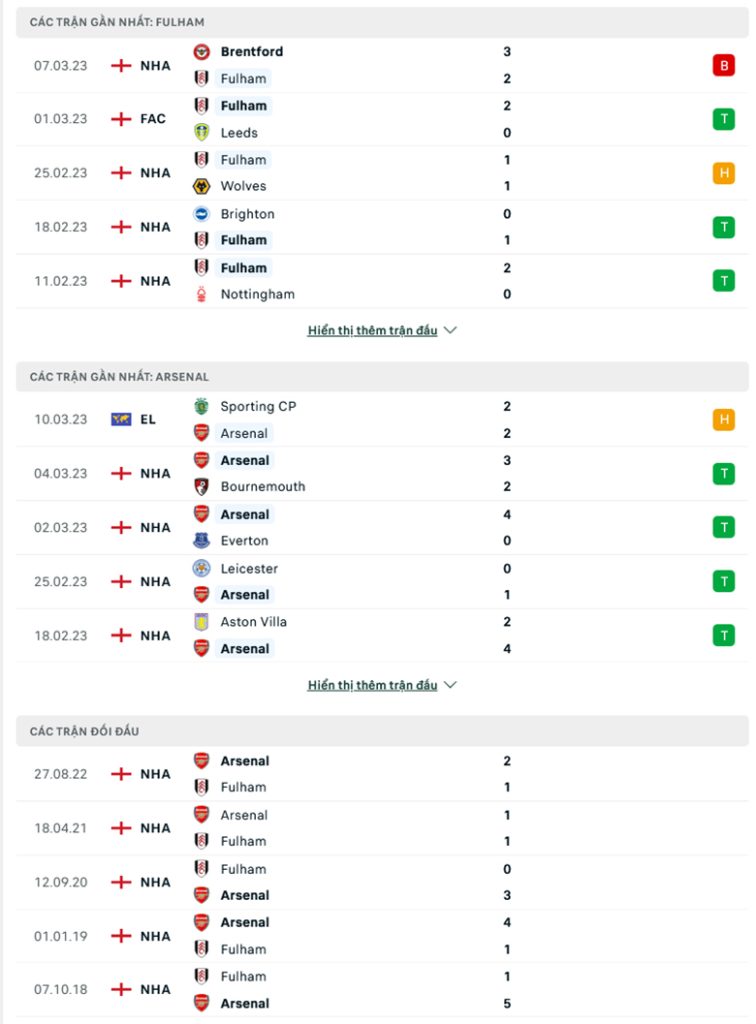The height and width of the screenshot is (1024, 756).
Task: Expand more Fulham matches chevron
Action: (450, 330)
